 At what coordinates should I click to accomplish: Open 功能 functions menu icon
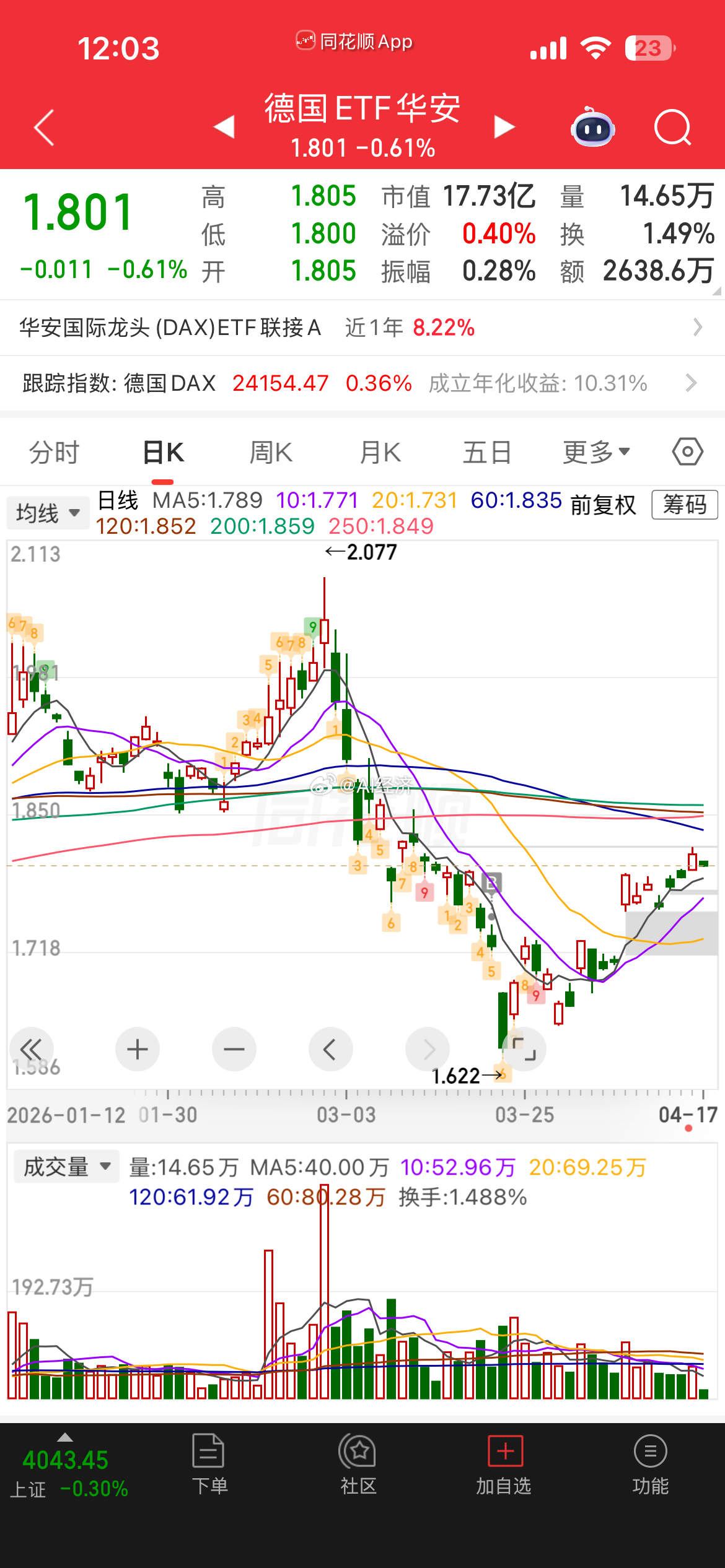[651, 1464]
